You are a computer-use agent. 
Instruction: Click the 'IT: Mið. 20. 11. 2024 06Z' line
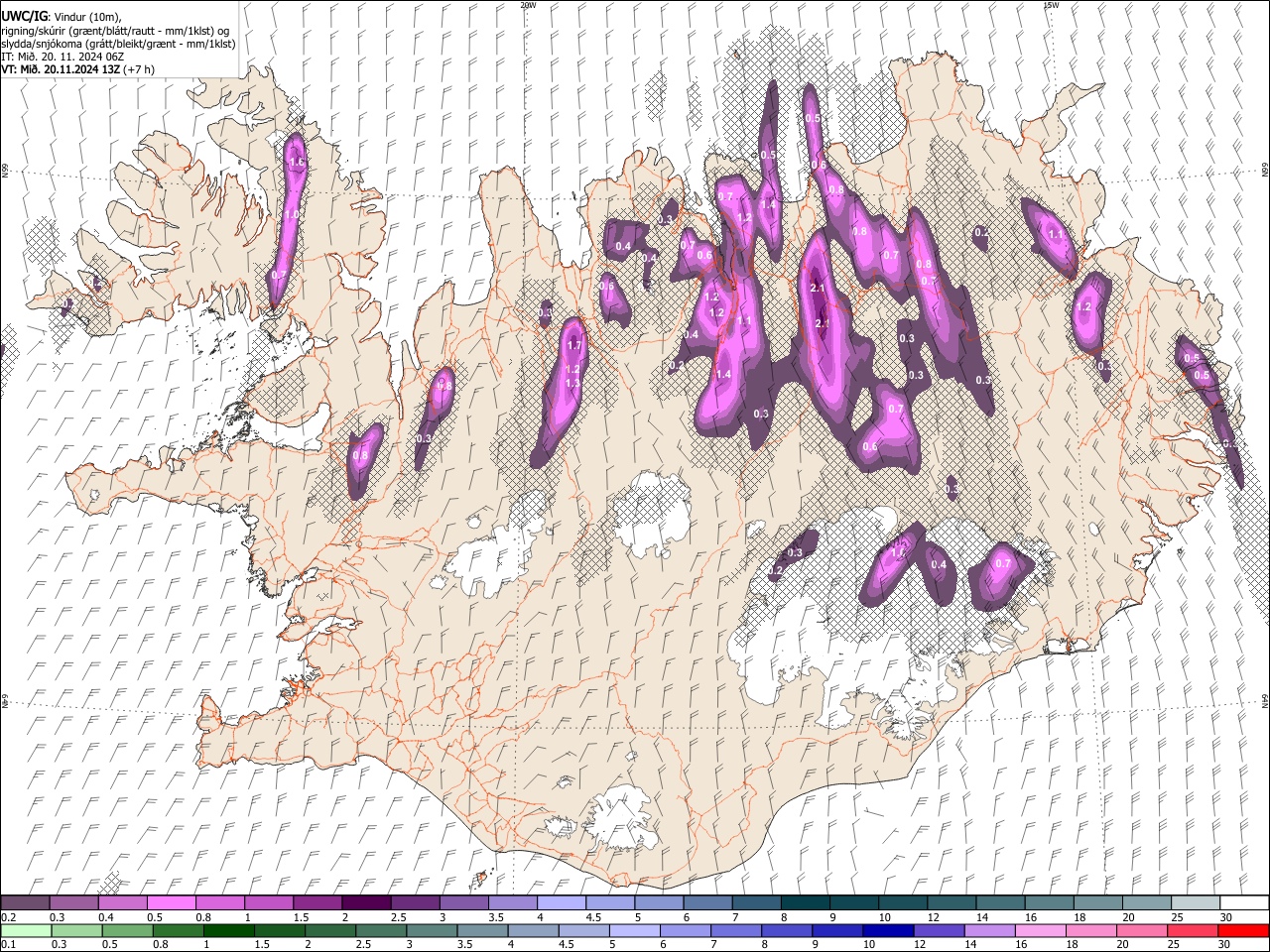point(63,58)
